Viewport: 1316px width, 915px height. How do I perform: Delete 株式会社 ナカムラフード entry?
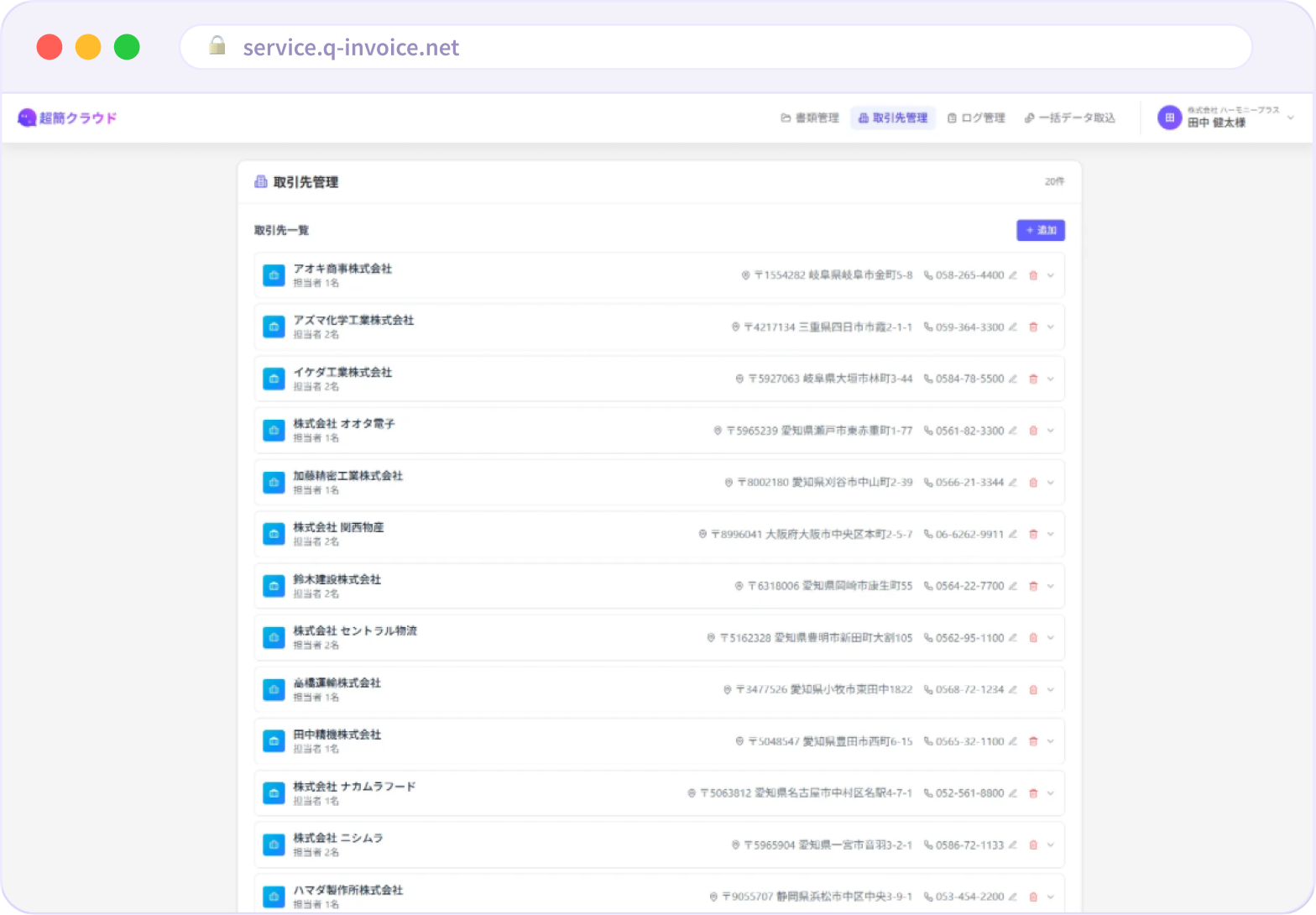[x=1033, y=793]
